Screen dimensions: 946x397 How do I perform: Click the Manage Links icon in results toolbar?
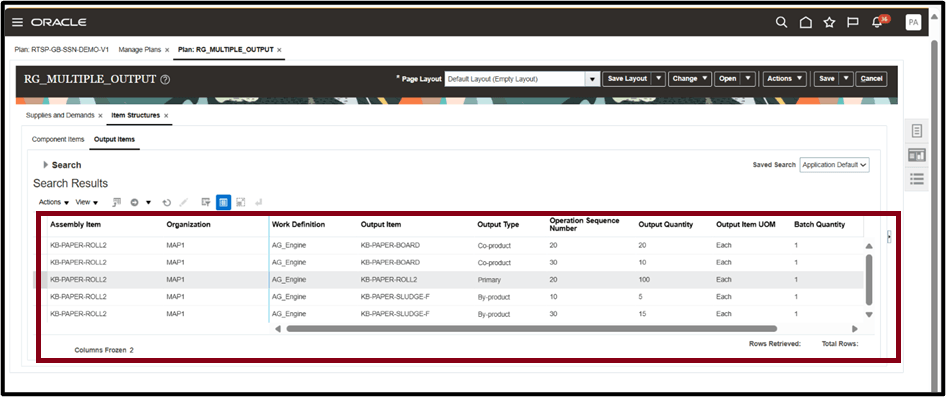pos(117,203)
